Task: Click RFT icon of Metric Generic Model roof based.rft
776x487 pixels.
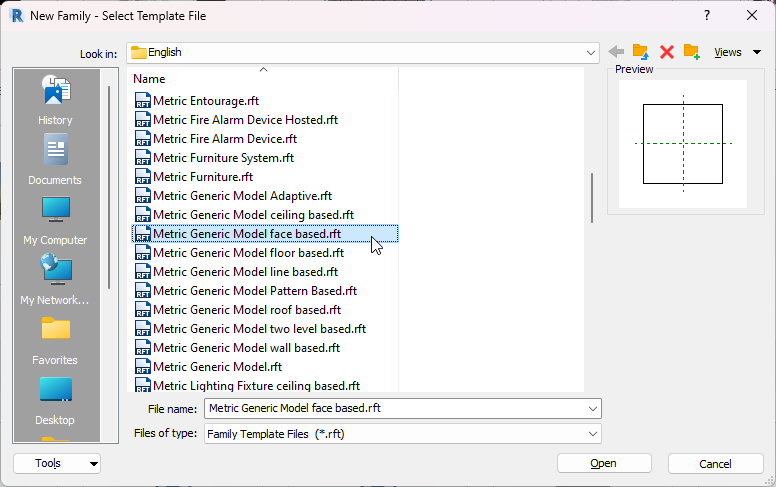Action: click(x=143, y=310)
